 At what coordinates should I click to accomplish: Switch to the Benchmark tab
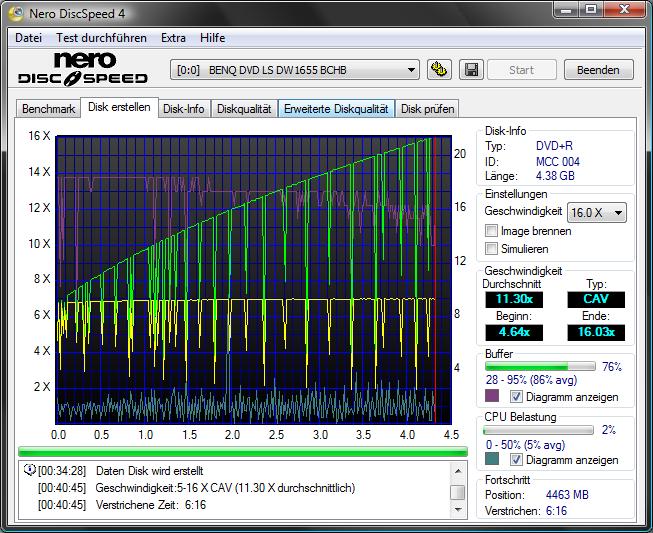(x=48, y=109)
